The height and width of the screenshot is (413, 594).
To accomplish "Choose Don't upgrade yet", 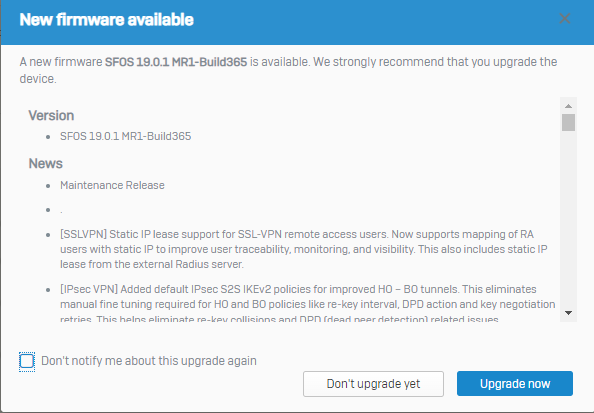I will coord(373,384).
